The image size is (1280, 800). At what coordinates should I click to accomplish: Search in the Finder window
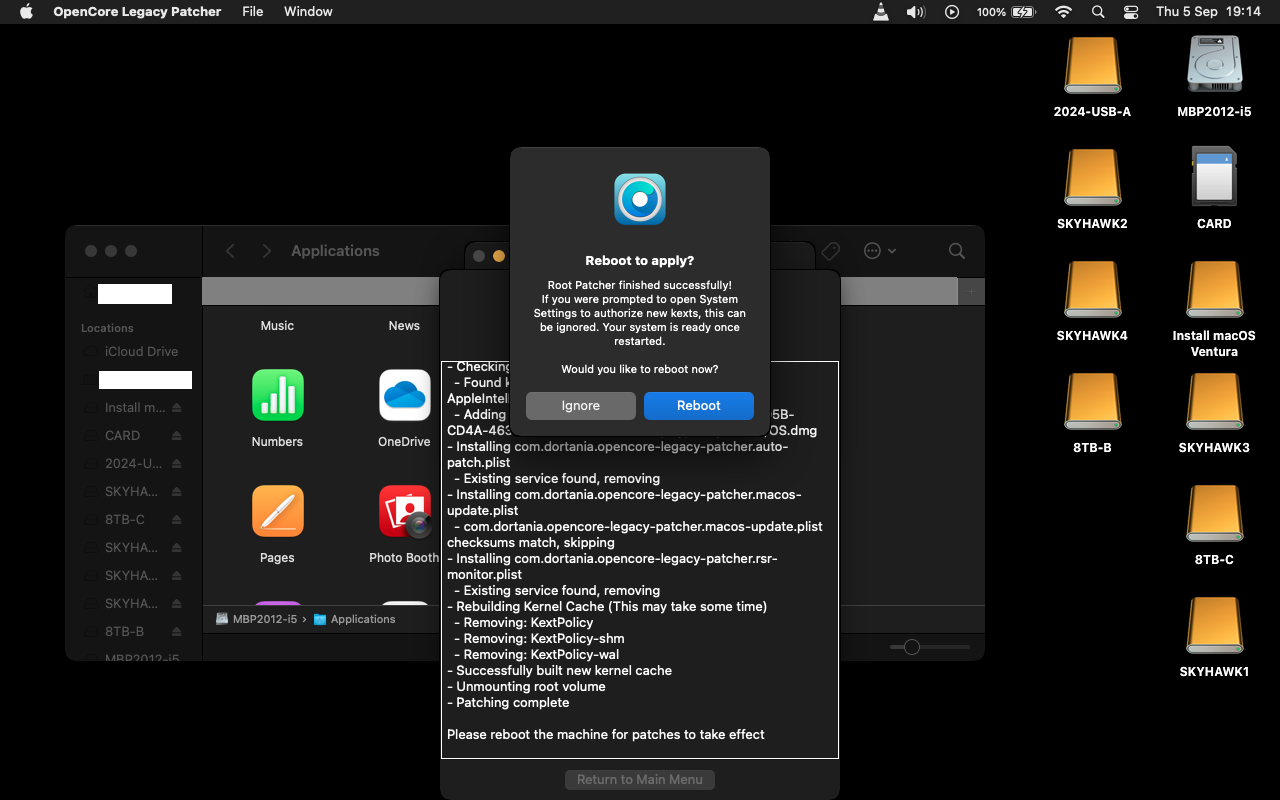tap(957, 251)
